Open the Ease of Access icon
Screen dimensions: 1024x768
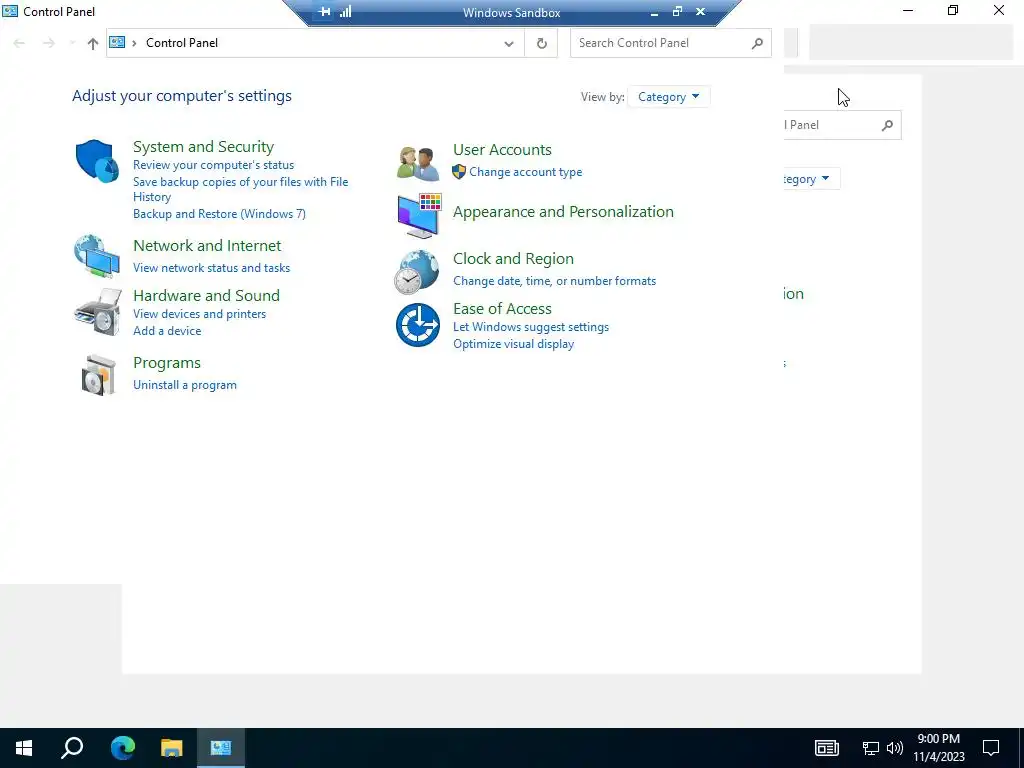418,325
